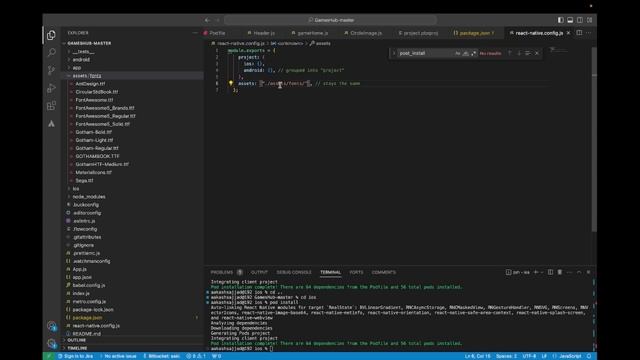The height and width of the screenshot is (360, 640).
Task: Open the Atlassian extension icon in activity bar
Action: click(51, 124)
